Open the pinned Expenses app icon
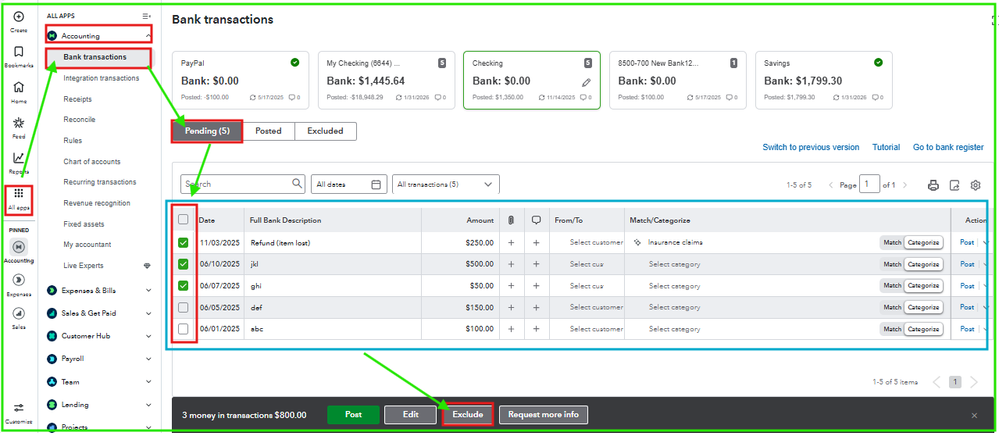The image size is (999, 433). pos(18,280)
